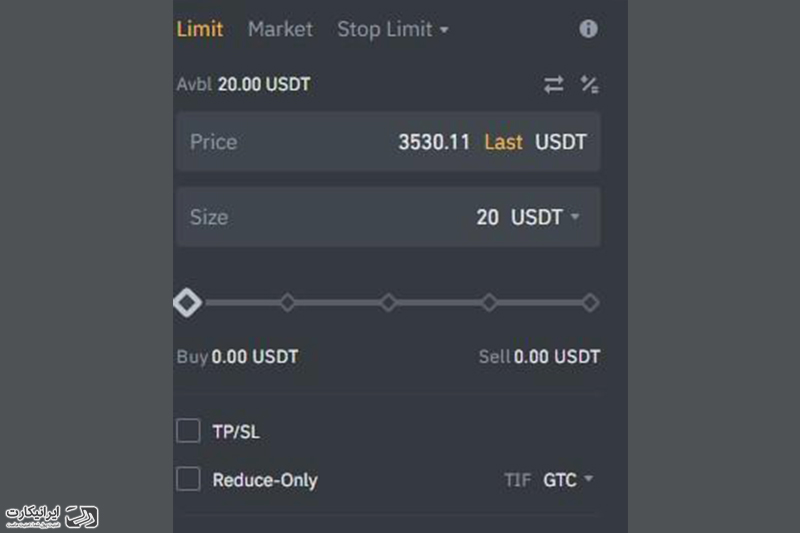Click the Last price button

pyautogui.click(x=503, y=142)
